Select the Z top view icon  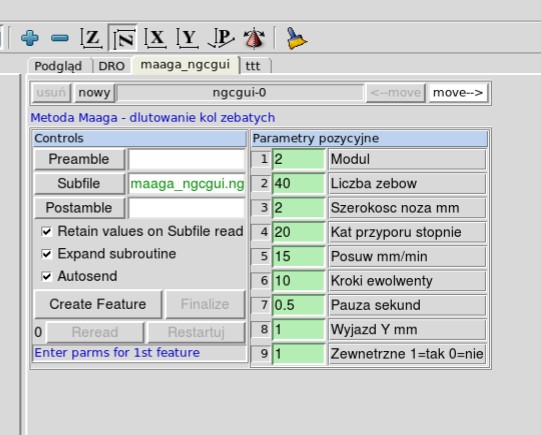pos(91,38)
